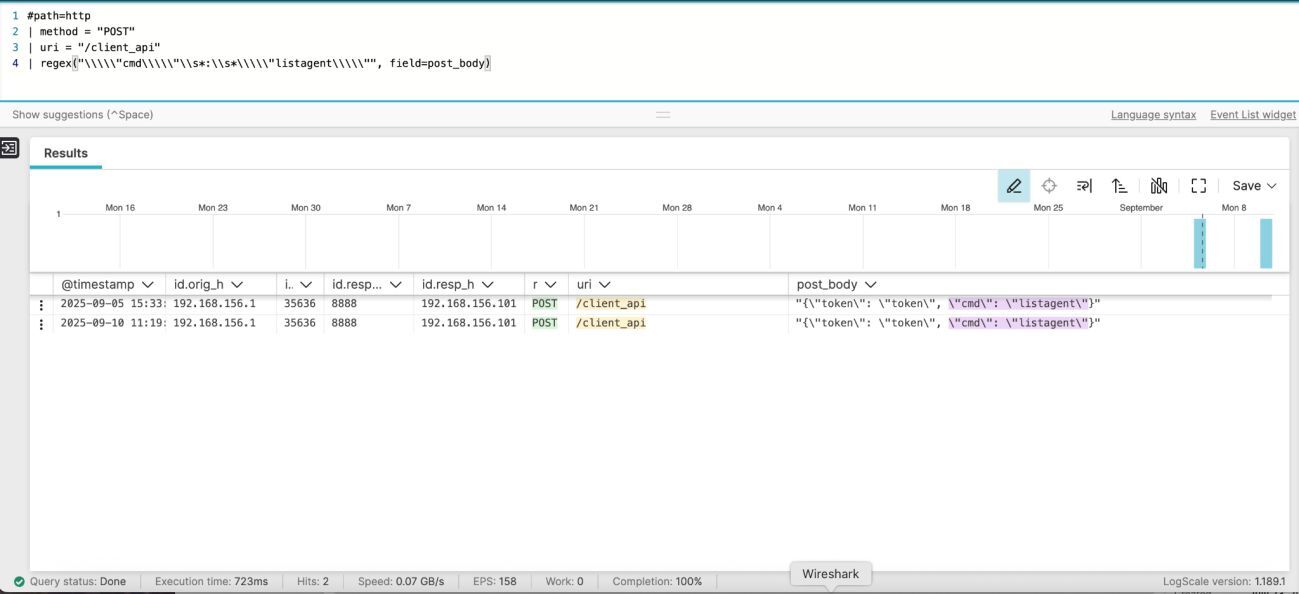Toggle the highlight pencil tool
Viewport: 1299px width, 594px height.
point(1014,186)
